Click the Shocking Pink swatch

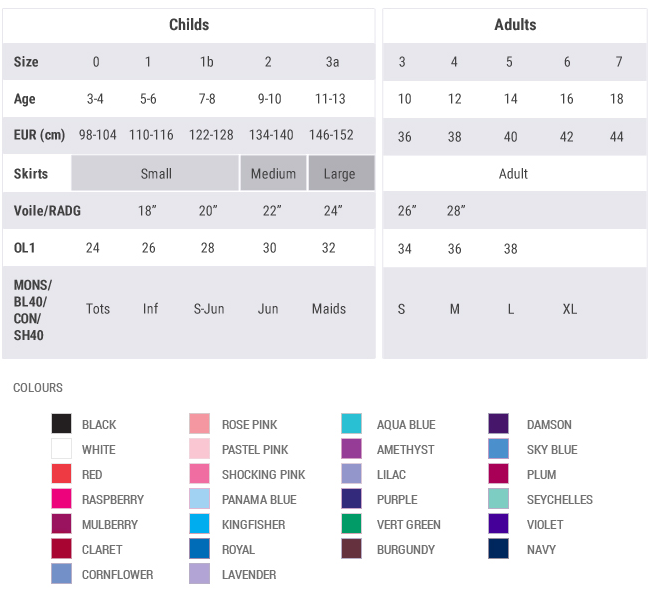(x=200, y=474)
